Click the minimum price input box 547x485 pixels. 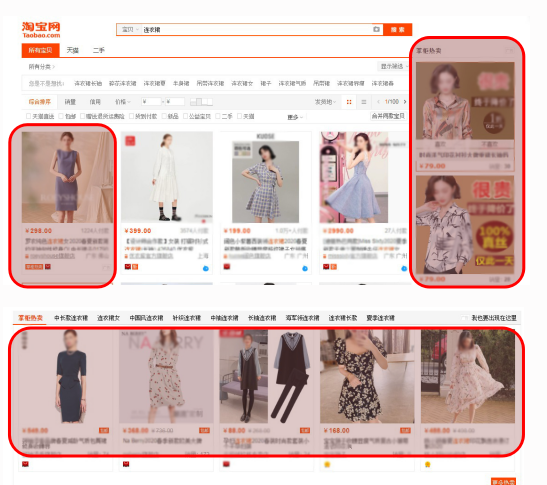point(152,102)
